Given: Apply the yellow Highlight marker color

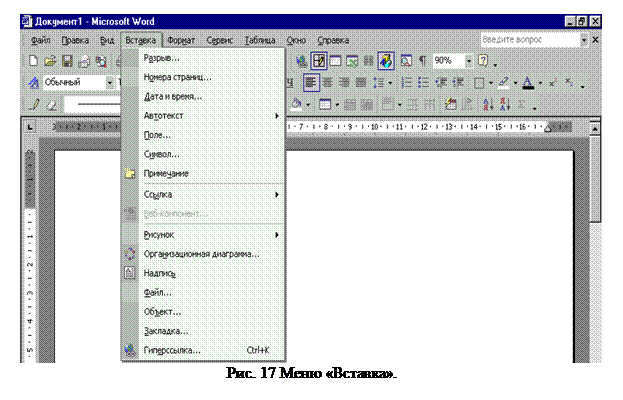Looking at the screenshot, I should pos(504,83).
